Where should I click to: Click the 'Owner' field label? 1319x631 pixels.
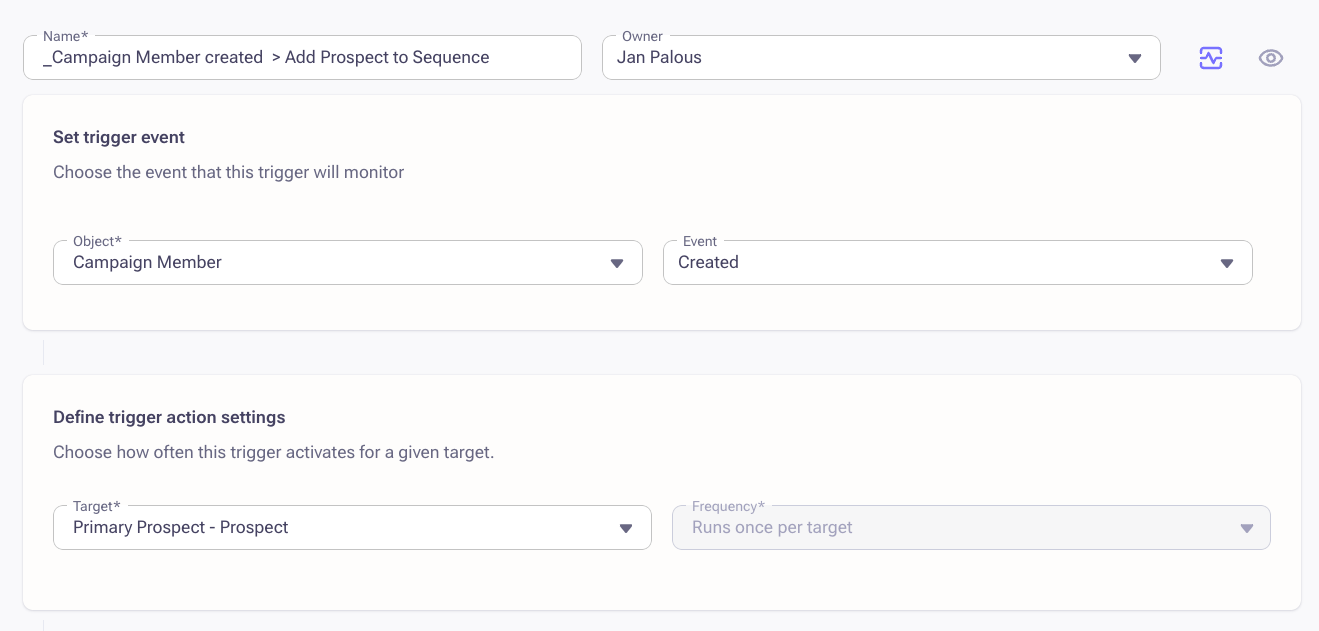pos(642,36)
